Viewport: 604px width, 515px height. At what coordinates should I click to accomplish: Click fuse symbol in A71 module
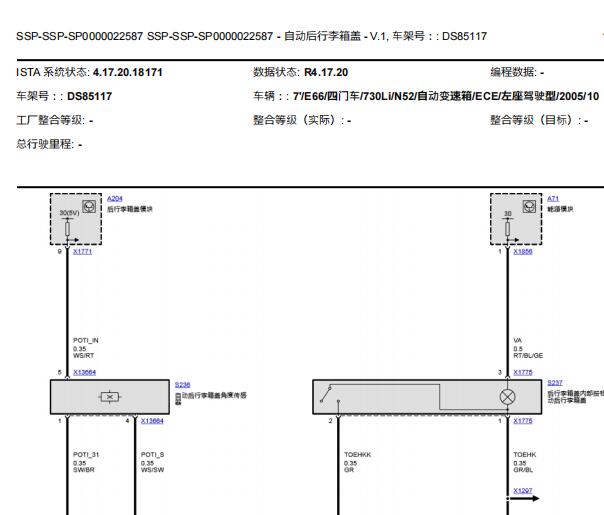507,229
